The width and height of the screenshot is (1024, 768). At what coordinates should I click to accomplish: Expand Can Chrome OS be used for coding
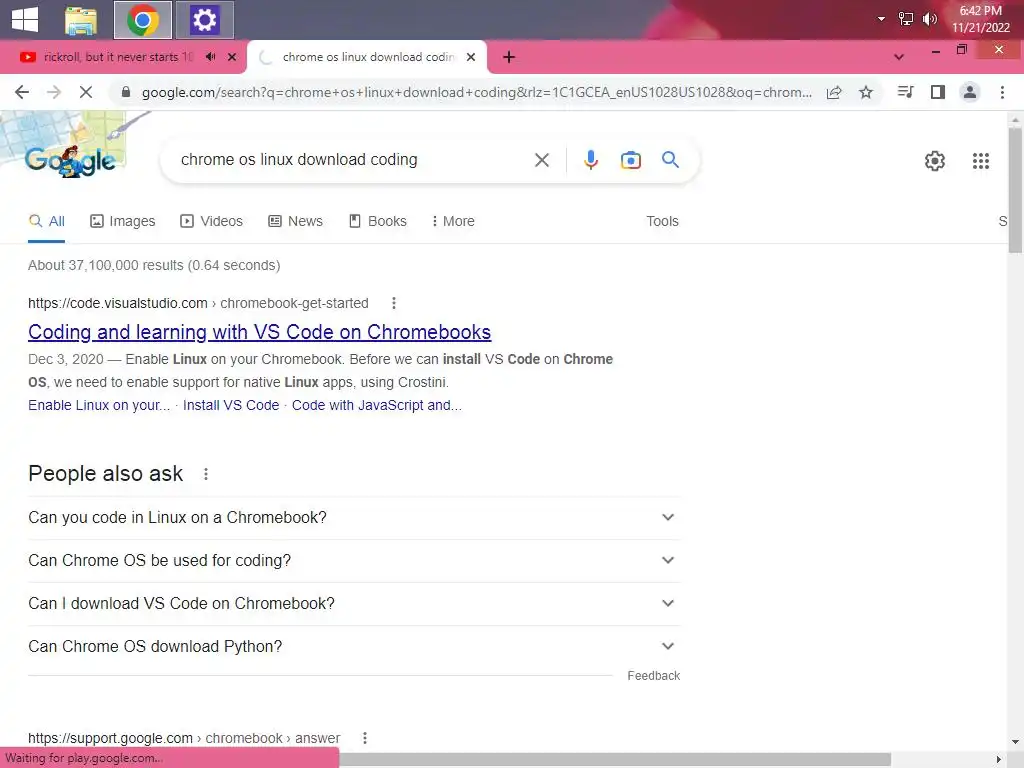pyautogui.click(x=354, y=560)
